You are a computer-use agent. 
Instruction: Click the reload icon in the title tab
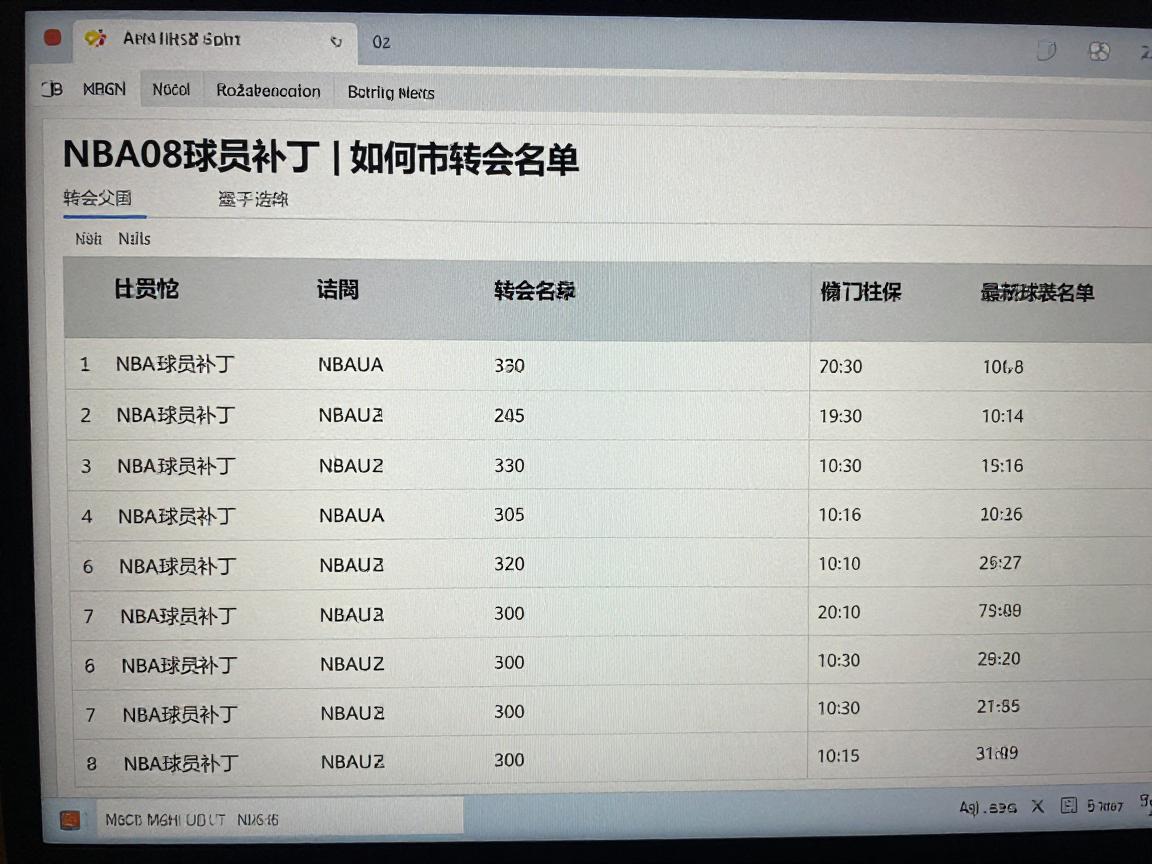point(336,42)
